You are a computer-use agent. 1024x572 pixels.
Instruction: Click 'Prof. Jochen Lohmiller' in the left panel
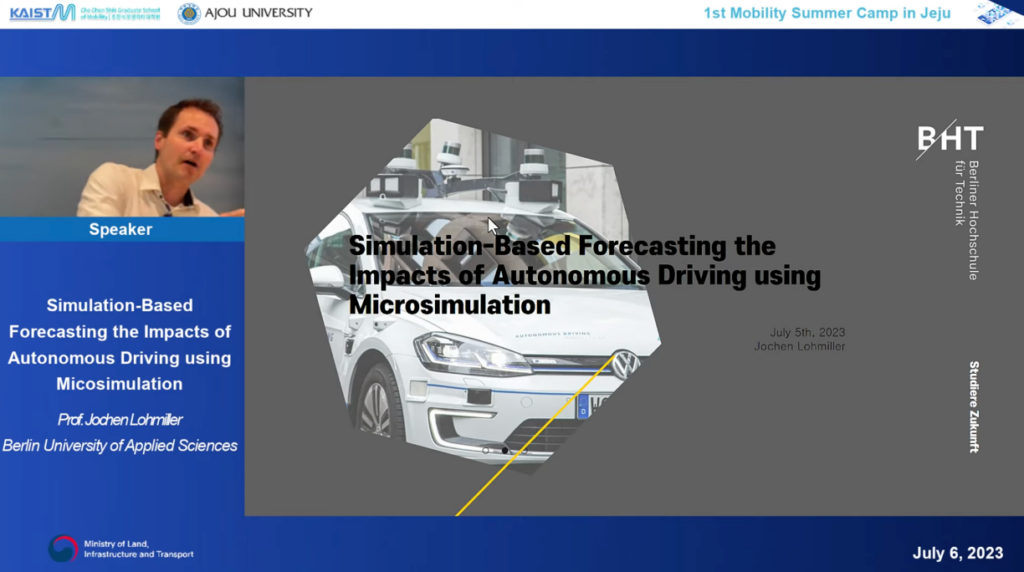pos(120,420)
